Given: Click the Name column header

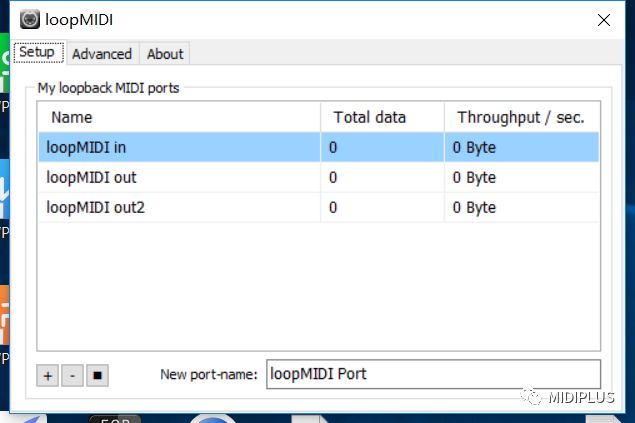Looking at the screenshot, I should click(x=179, y=117).
